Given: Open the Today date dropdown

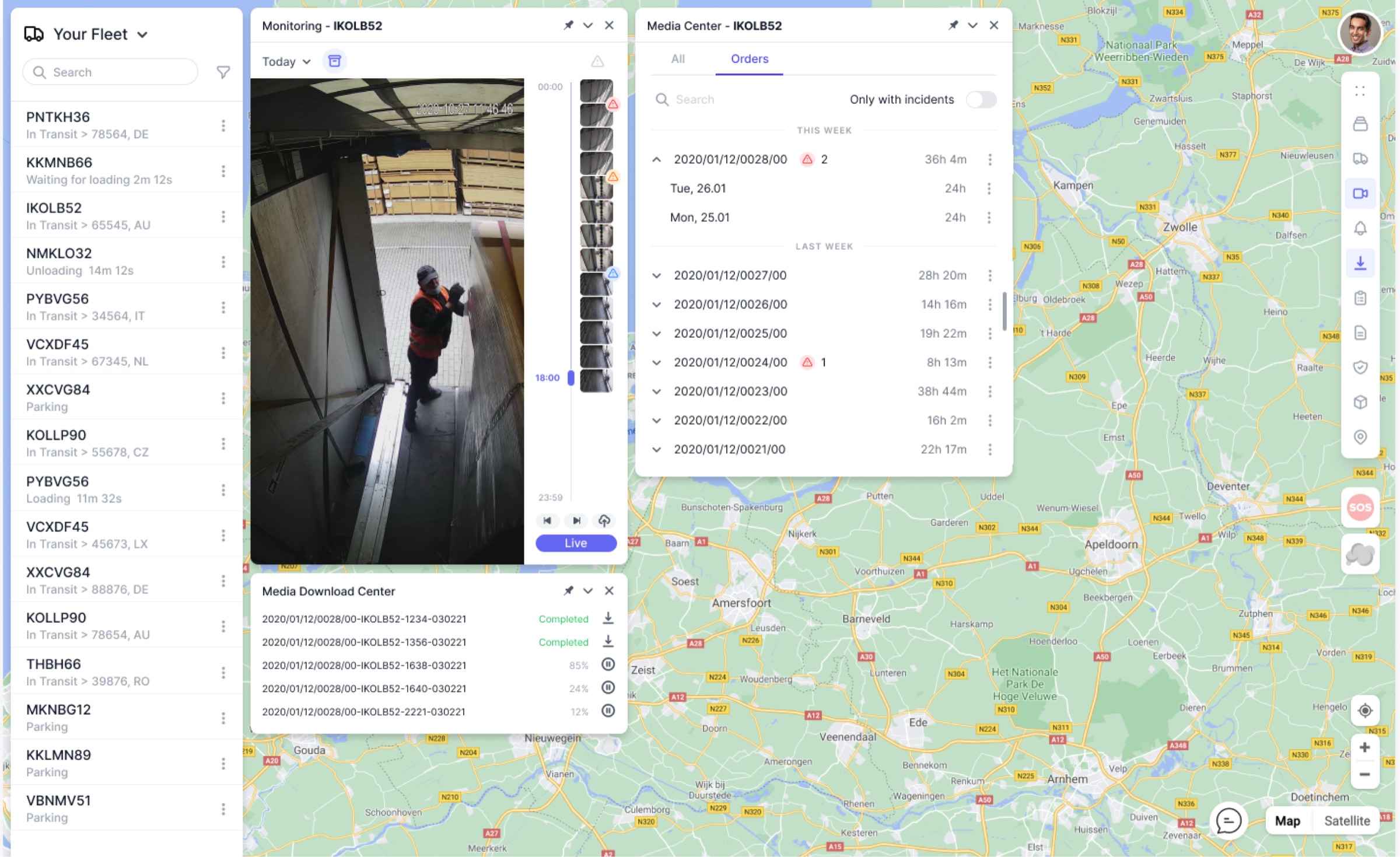Looking at the screenshot, I should pos(286,62).
